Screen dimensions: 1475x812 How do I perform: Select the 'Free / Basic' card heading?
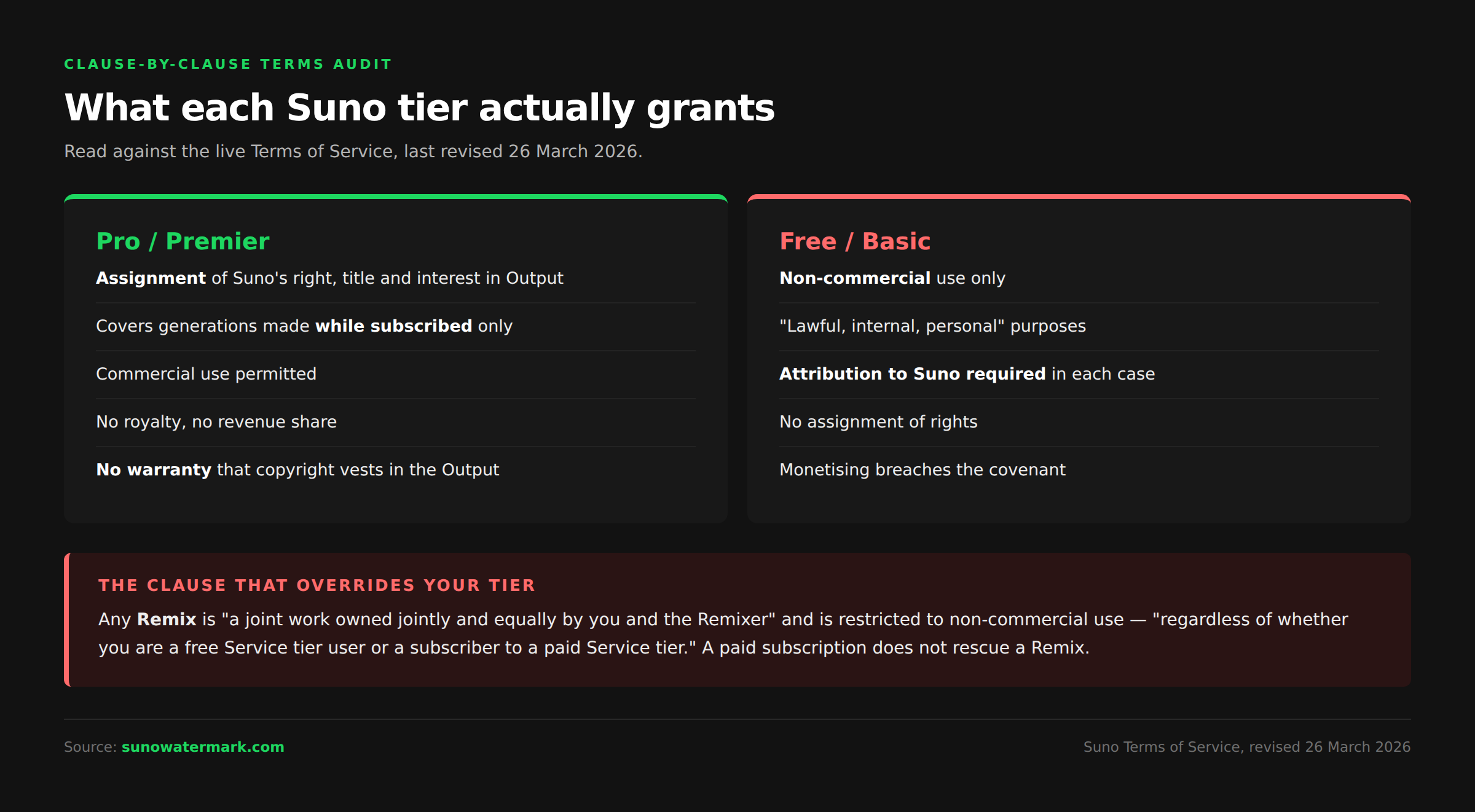(x=855, y=241)
